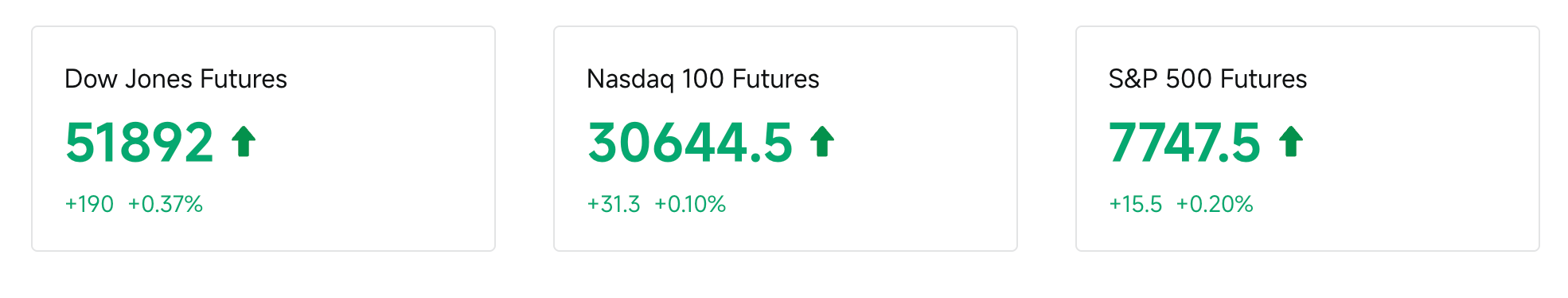Image resolution: width=1568 pixels, height=298 pixels.
Task: Select the 30644.5 Nasdaq price
Action: (690, 143)
